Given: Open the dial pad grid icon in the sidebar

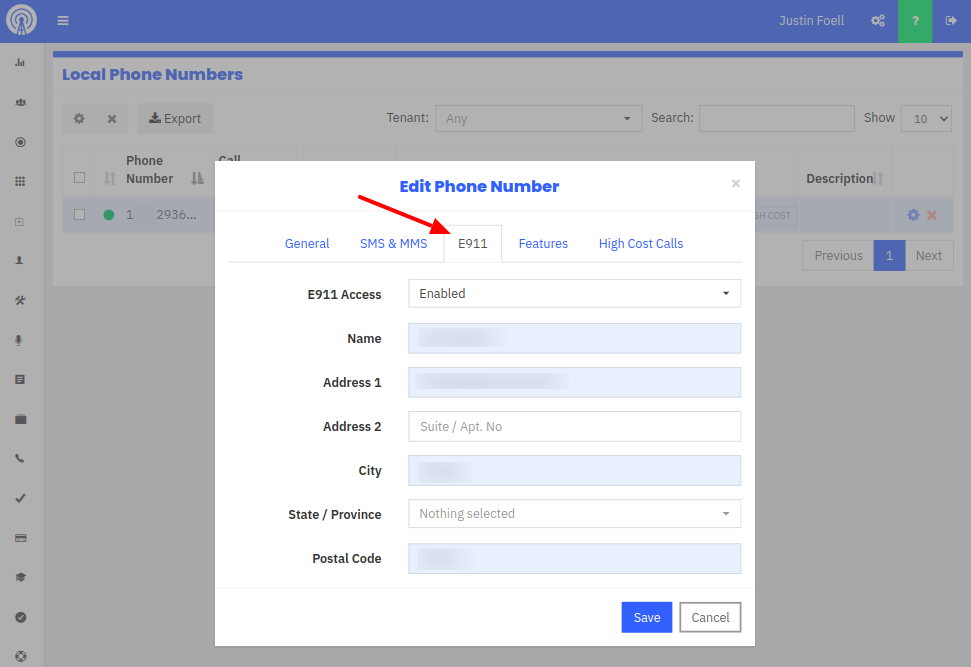Looking at the screenshot, I should point(20,181).
